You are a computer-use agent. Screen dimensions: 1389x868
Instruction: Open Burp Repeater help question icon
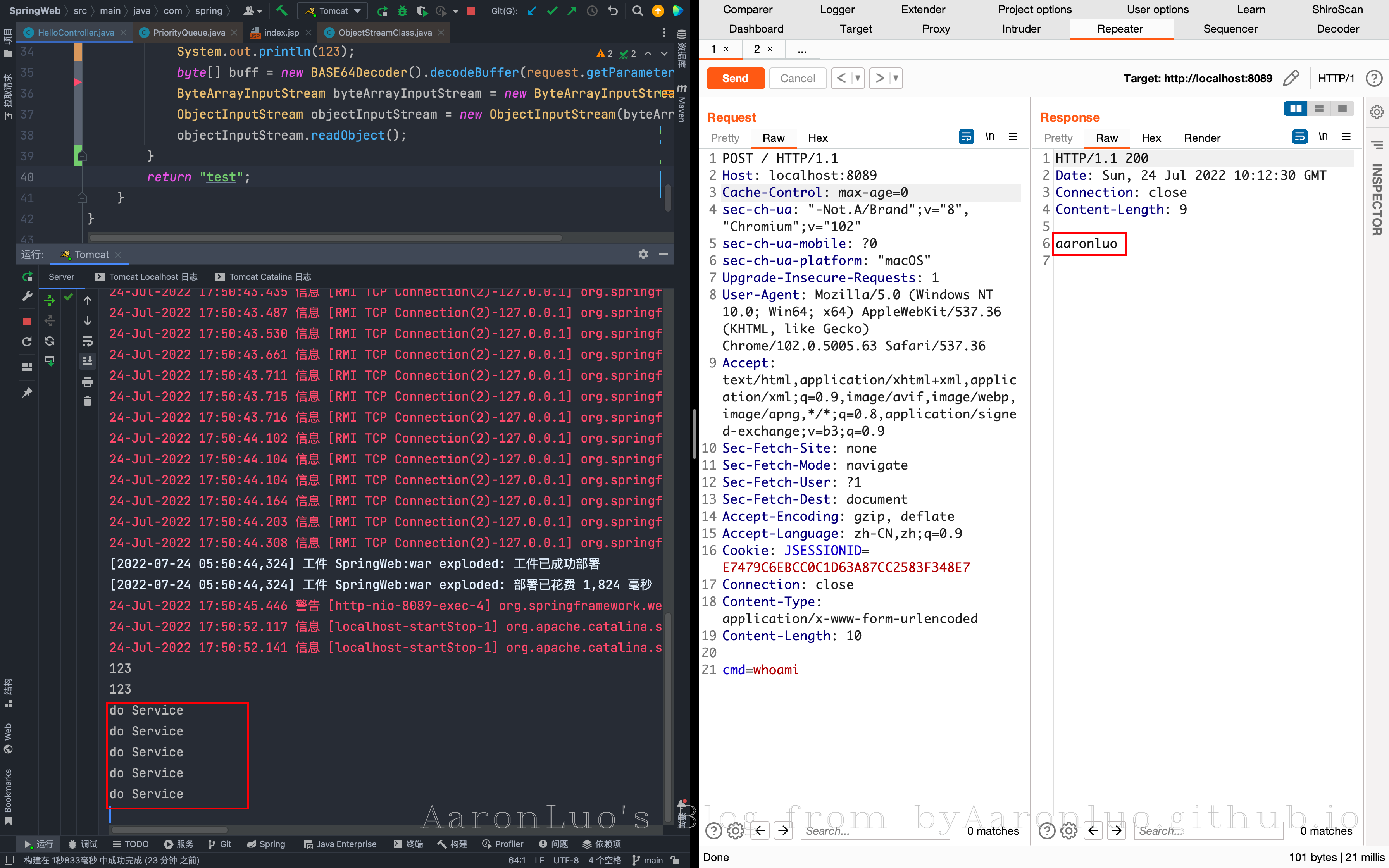1373,78
